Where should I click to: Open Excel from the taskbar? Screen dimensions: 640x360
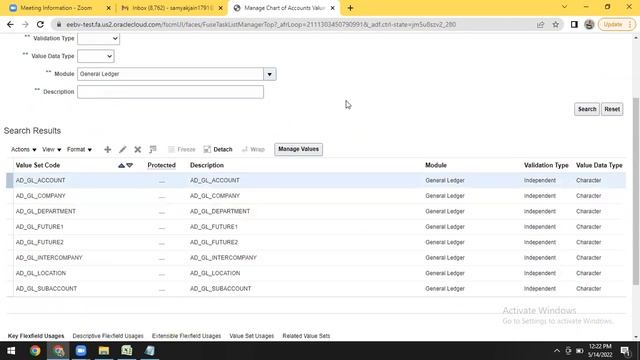click(127, 351)
